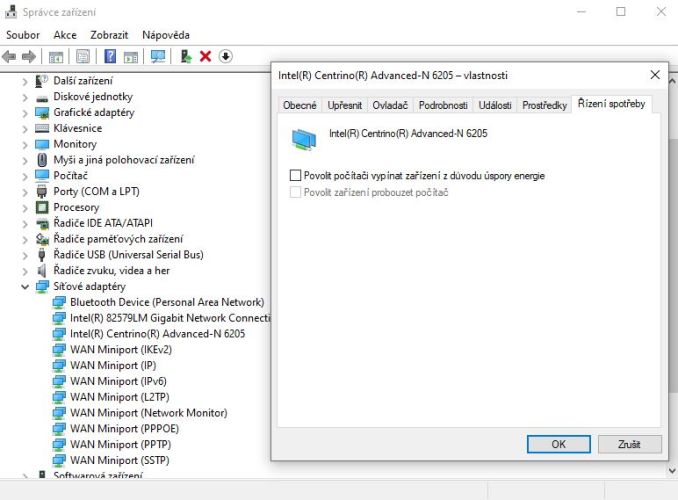This screenshot has width=678, height=500.
Task: Switch to the Události tab
Action: pos(495,105)
